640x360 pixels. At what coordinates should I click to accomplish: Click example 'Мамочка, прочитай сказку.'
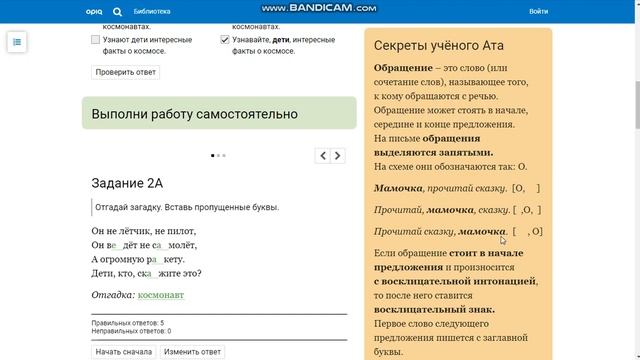tap(440, 188)
